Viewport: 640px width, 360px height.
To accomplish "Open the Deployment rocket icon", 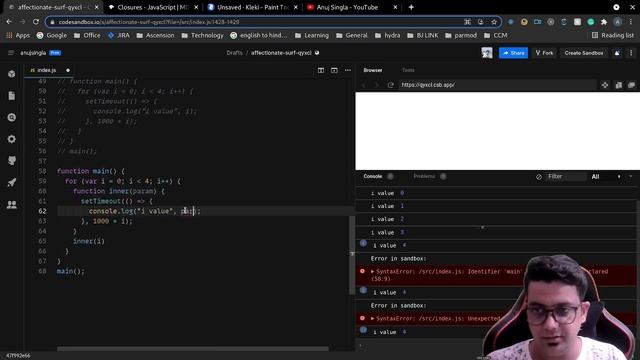I will pyautogui.click(x=11, y=182).
